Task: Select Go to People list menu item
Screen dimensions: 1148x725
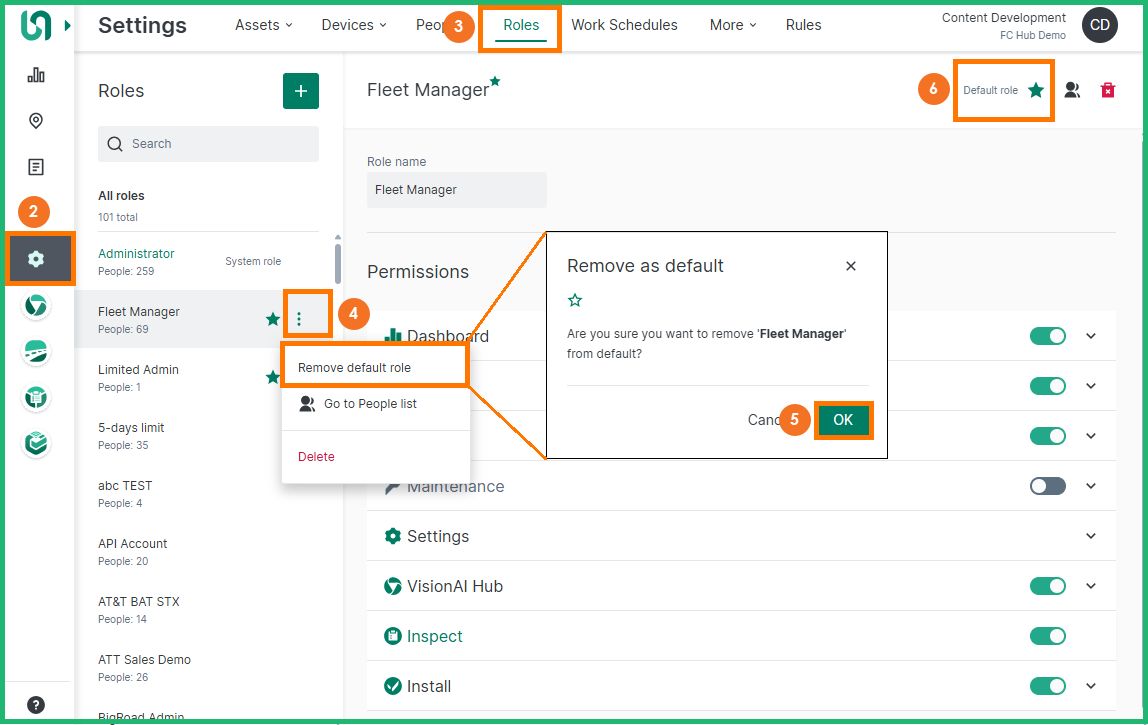Action: pos(370,404)
